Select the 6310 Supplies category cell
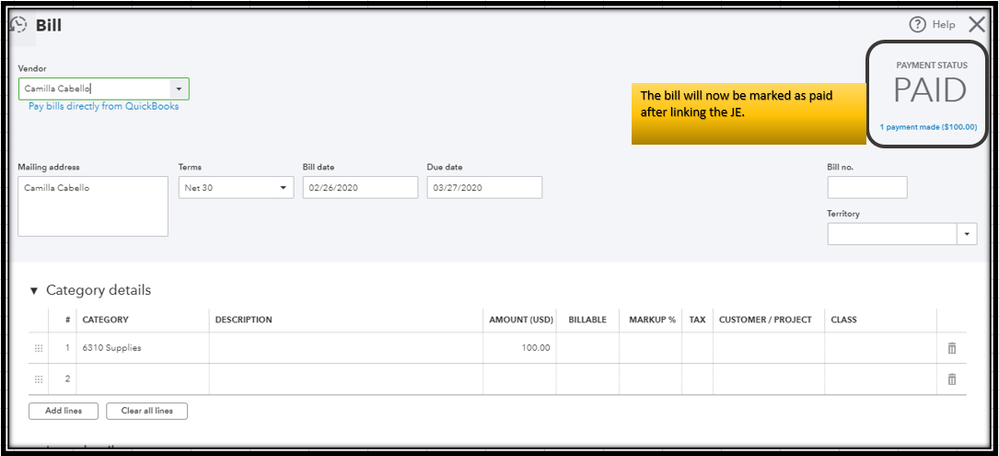The image size is (999, 456). tap(143, 348)
